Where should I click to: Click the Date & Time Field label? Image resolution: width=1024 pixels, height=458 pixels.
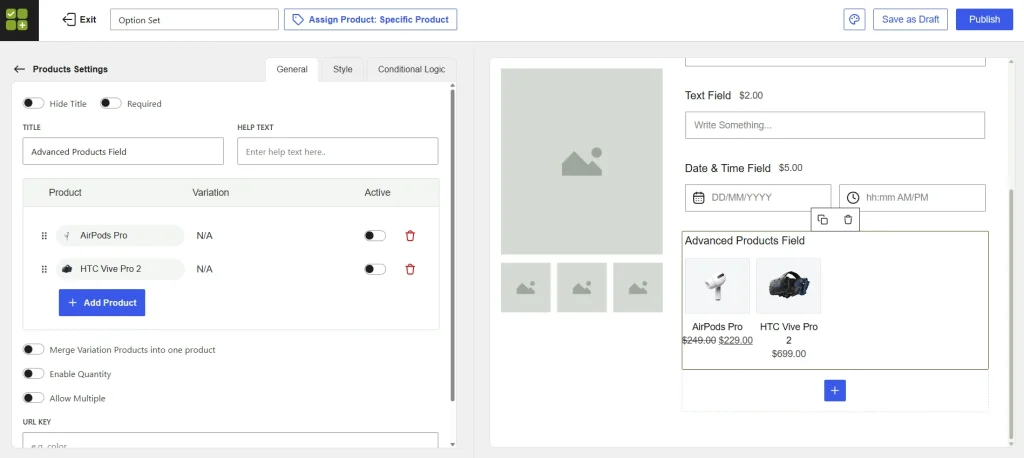click(728, 168)
